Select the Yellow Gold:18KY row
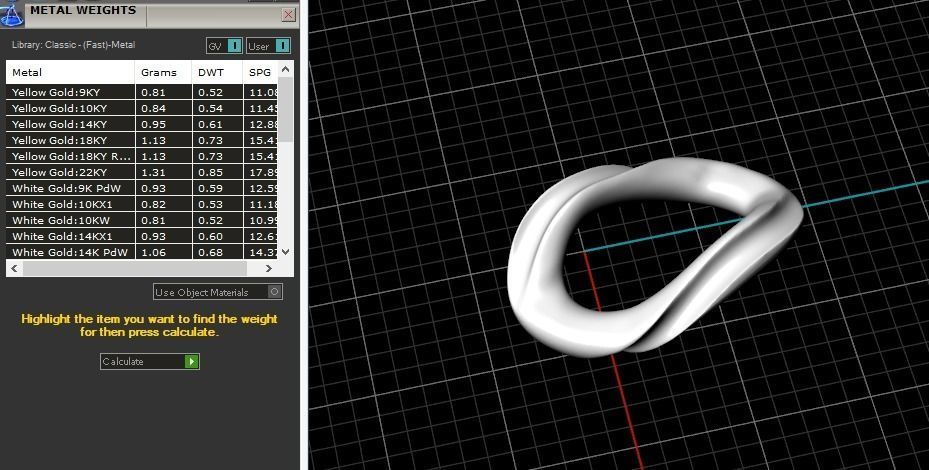This screenshot has height=470, width=929. pyautogui.click(x=142, y=140)
